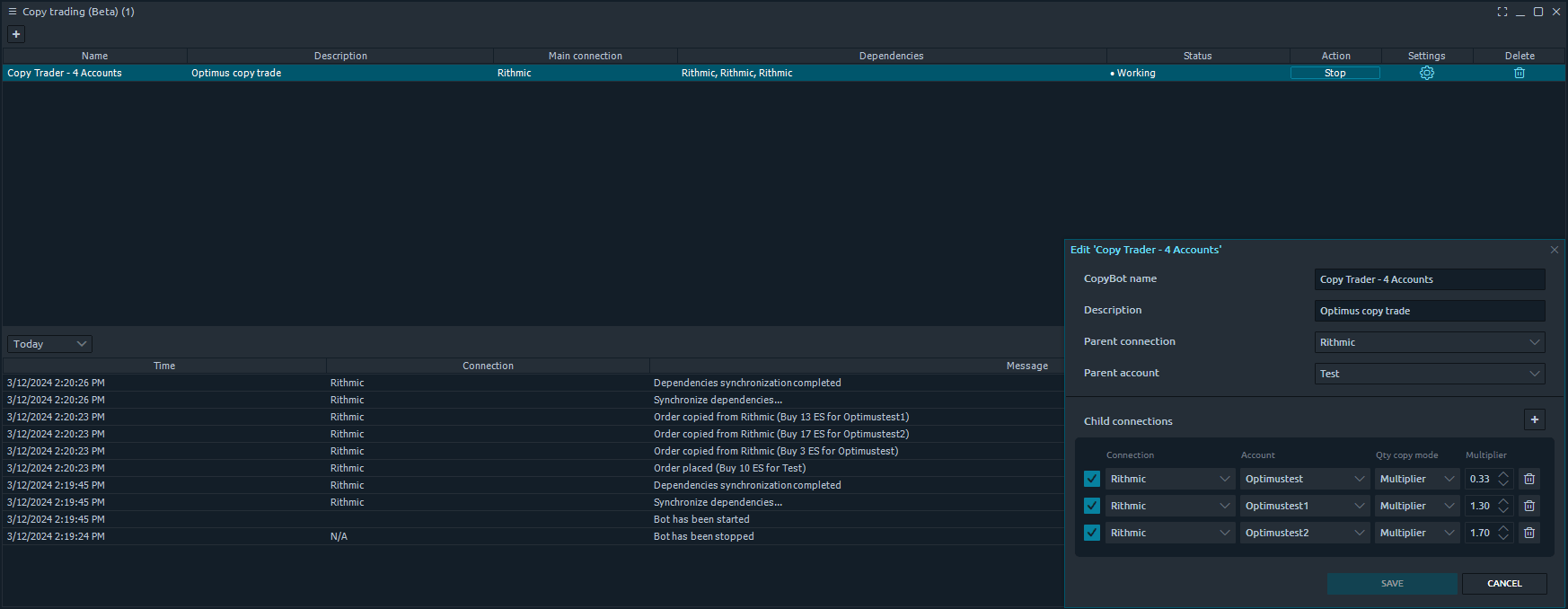Image resolution: width=1568 pixels, height=609 pixels.
Task: Sort by Main connection column header
Action: pos(586,56)
